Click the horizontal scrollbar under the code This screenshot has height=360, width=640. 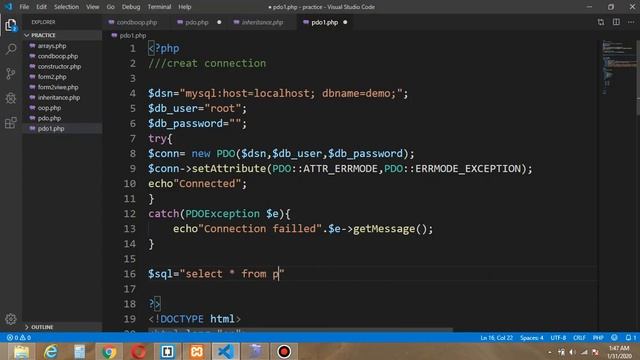pyautogui.click(x=300, y=329)
